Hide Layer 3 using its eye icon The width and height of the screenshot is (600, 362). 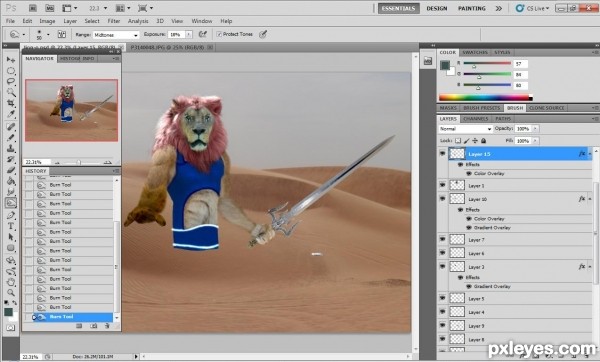[x=443, y=266]
